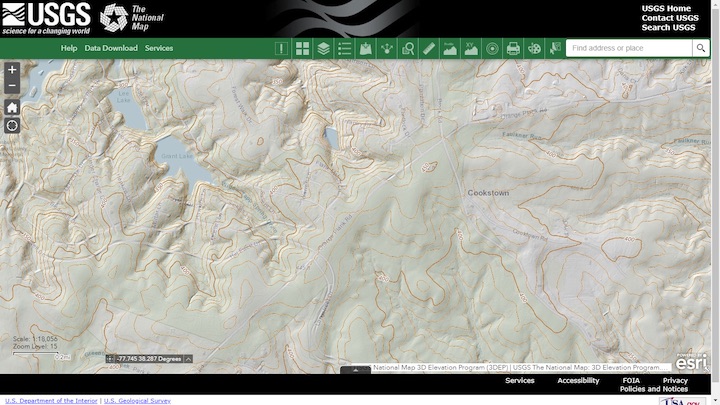This screenshot has height=405, width=720.
Task: Open the layer list stack icon
Action: click(x=323, y=48)
